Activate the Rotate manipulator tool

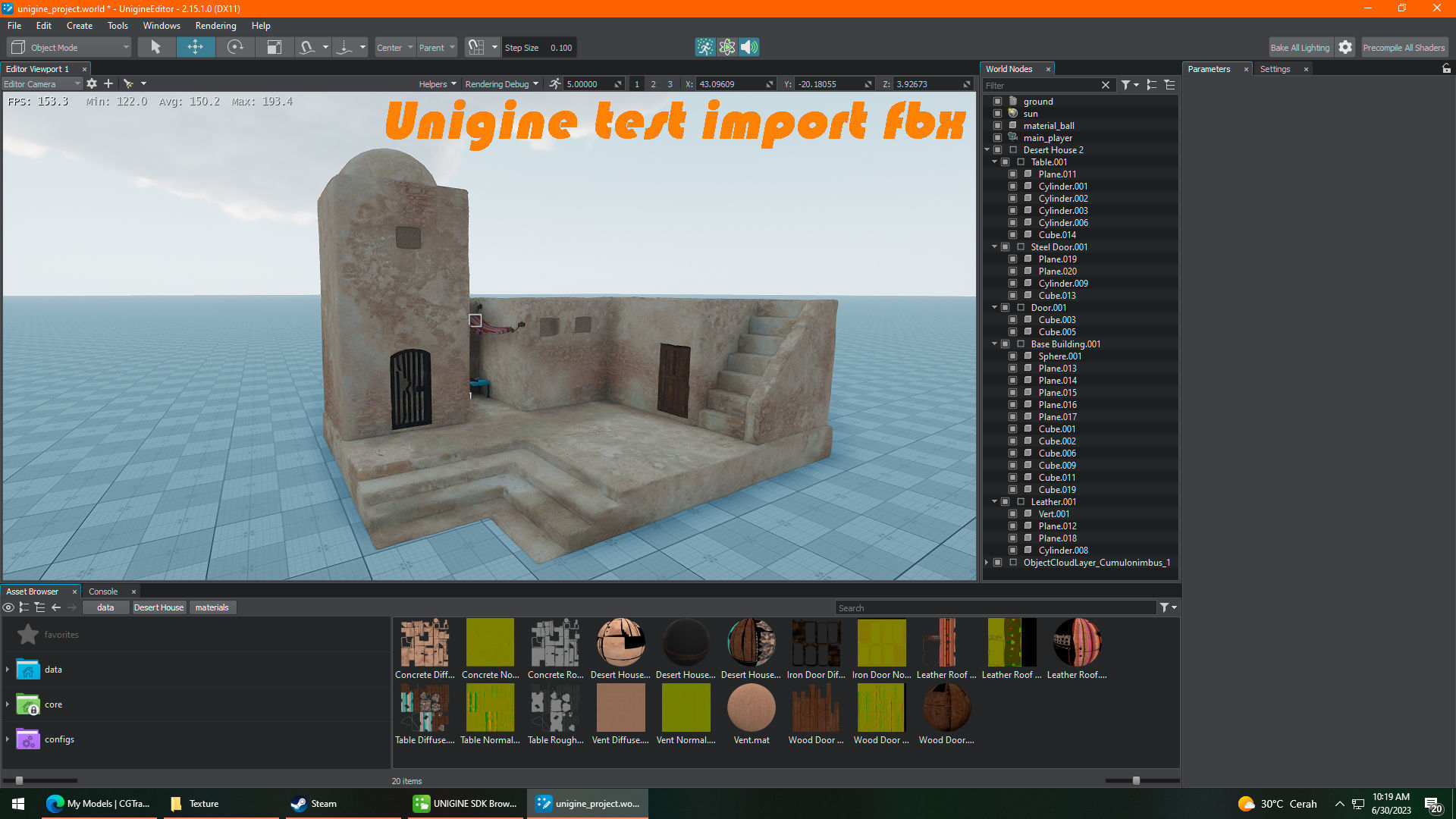[x=235, y=47]
